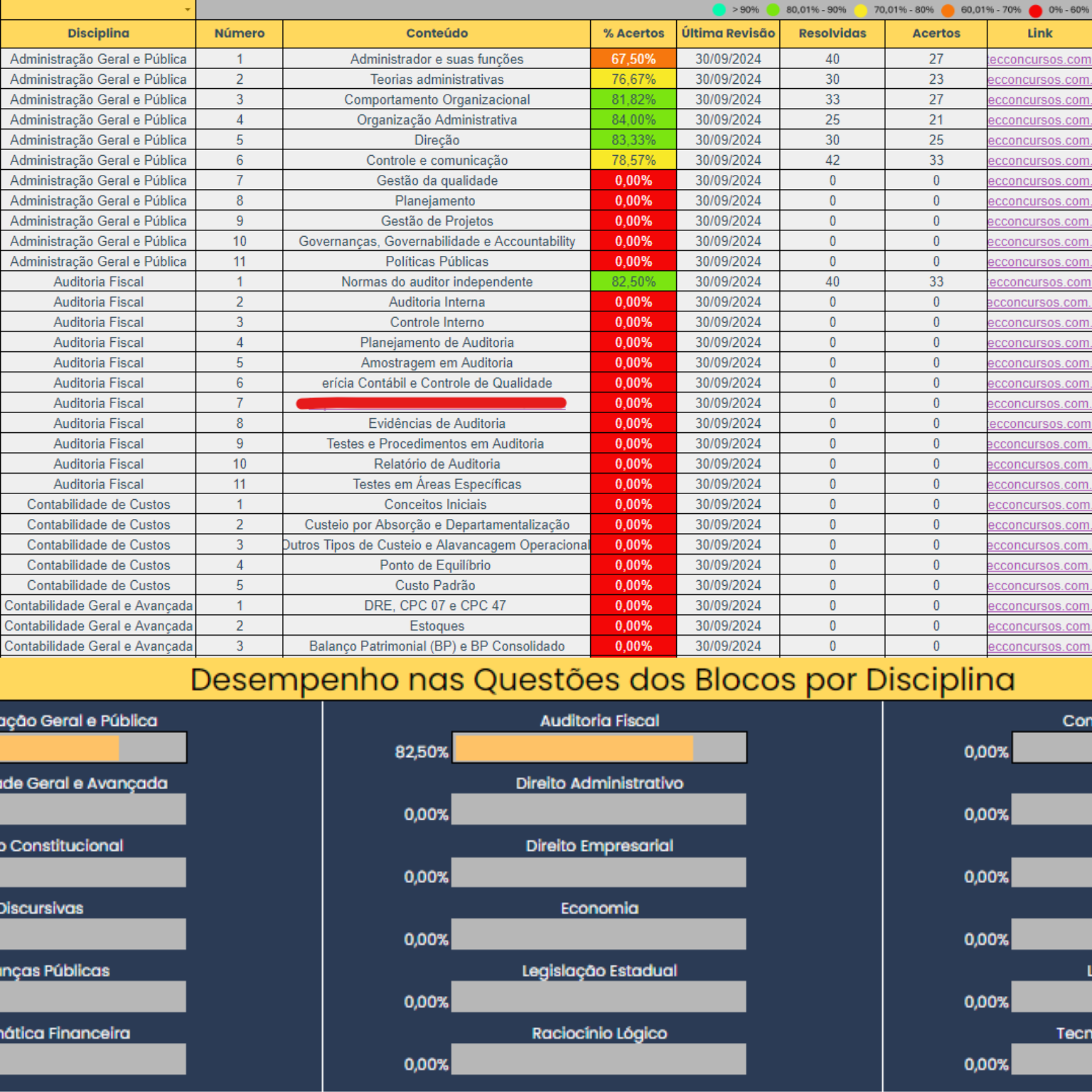Click the Direito Administrativo progress bar
This screenshot has height=1092, width=1092.
click(599, 810)
